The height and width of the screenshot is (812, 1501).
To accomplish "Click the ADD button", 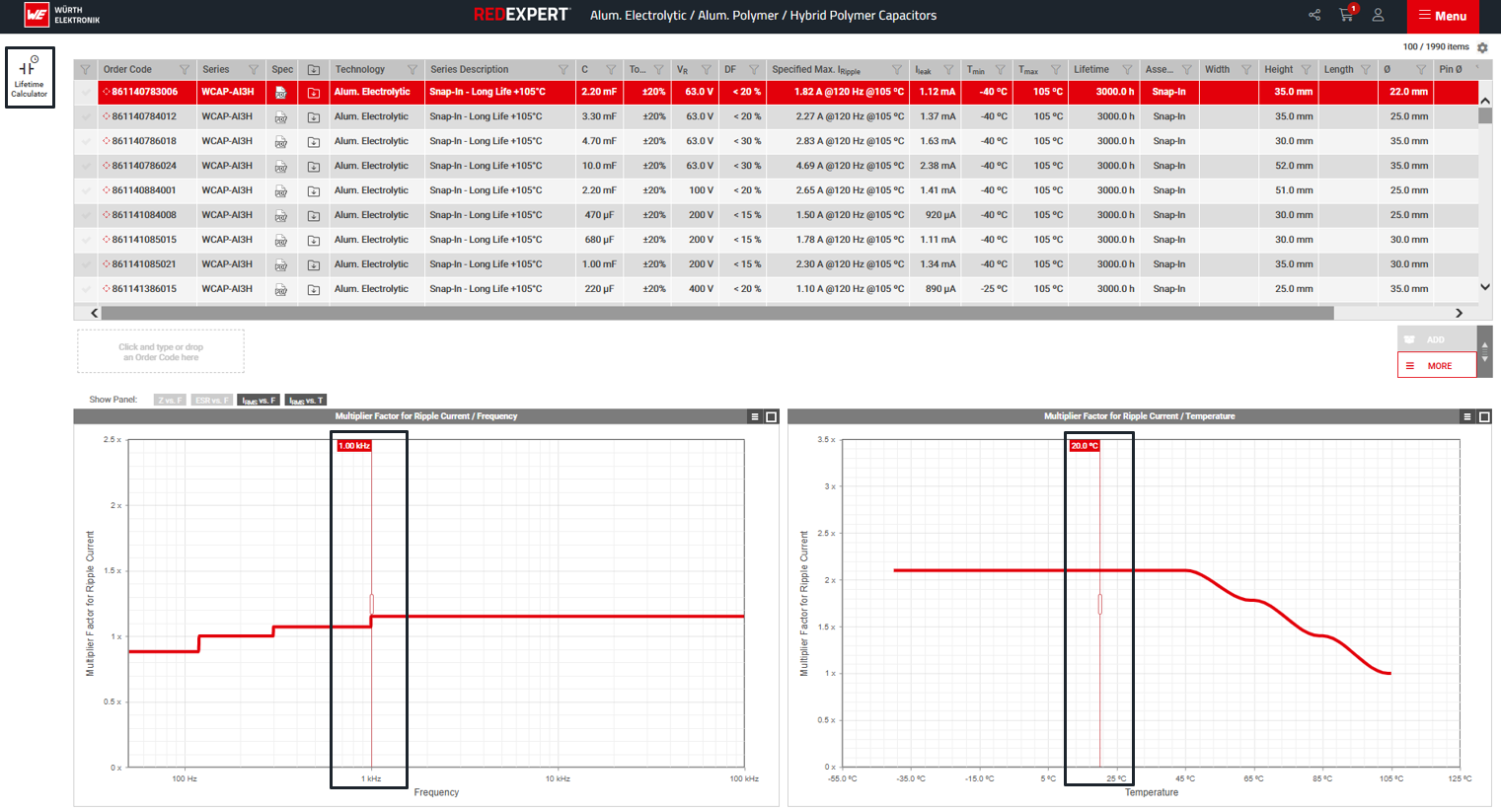I will click(1437, 339).
